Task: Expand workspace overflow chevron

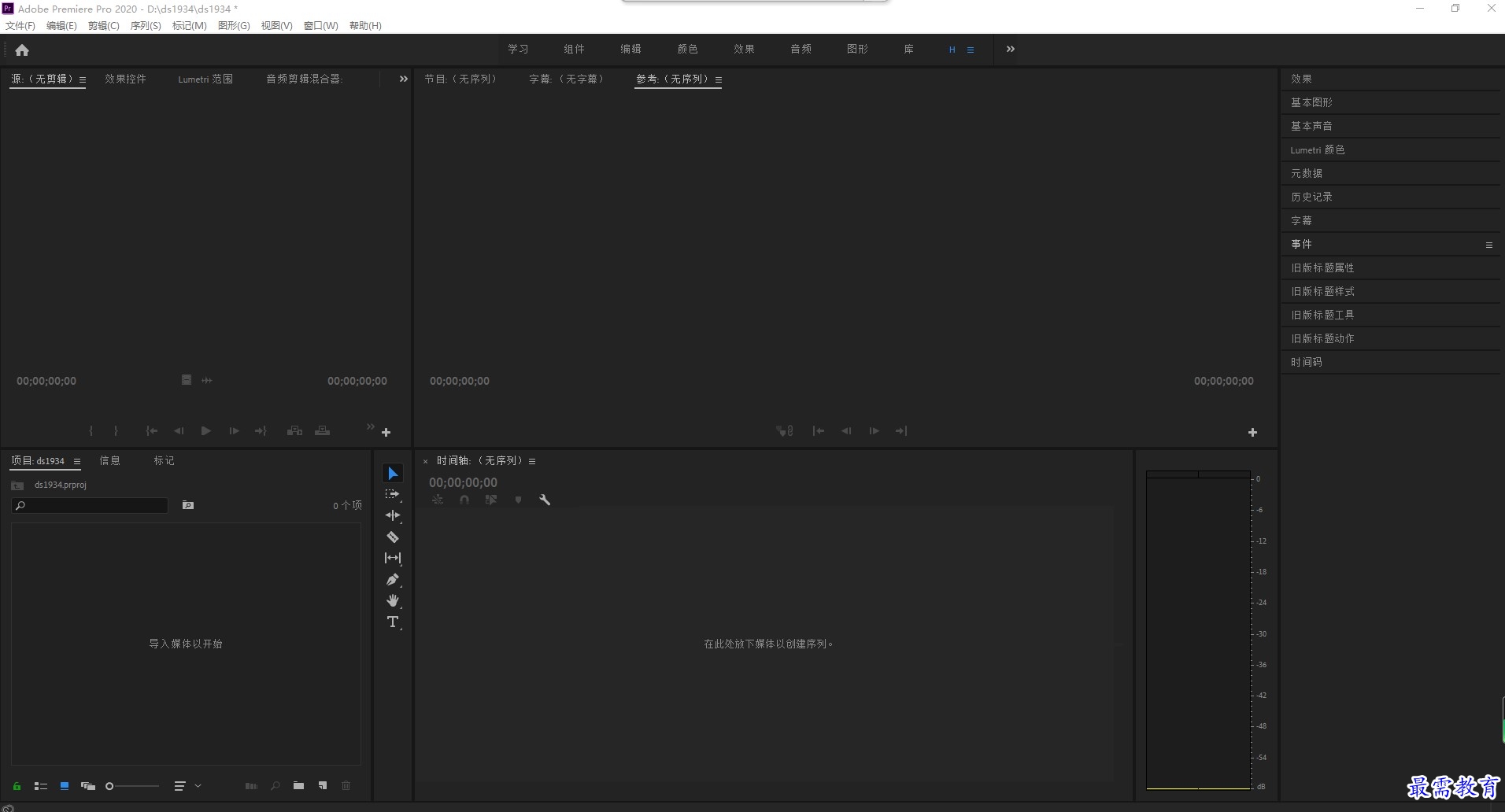Action: tap(1011, 49)
